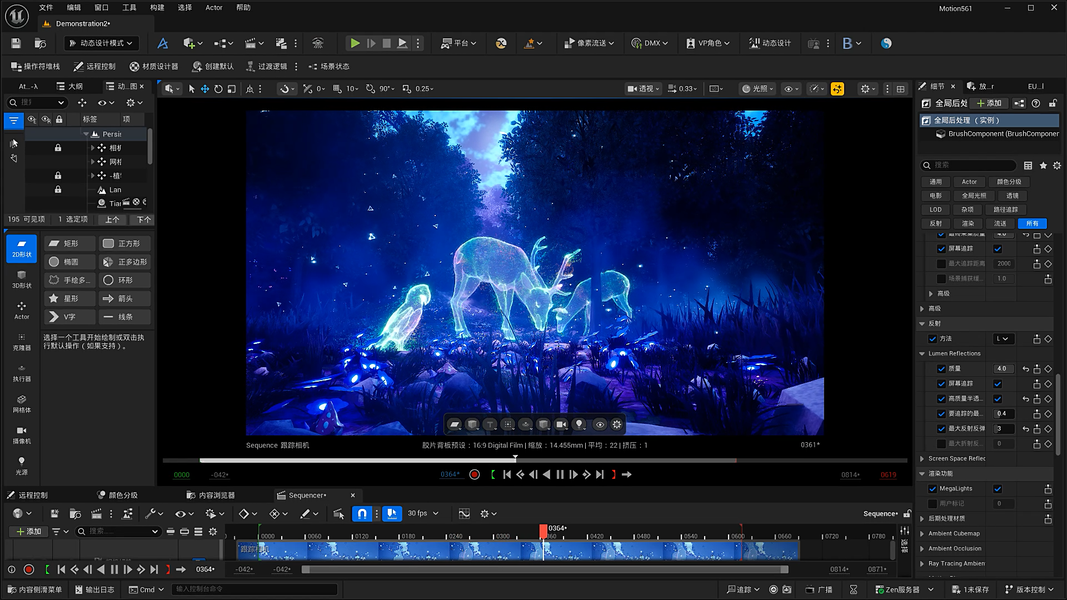This screenshot has height=600, width=1067.
Task: Click the favorites star in Details panel
Action: (1043, 165)
